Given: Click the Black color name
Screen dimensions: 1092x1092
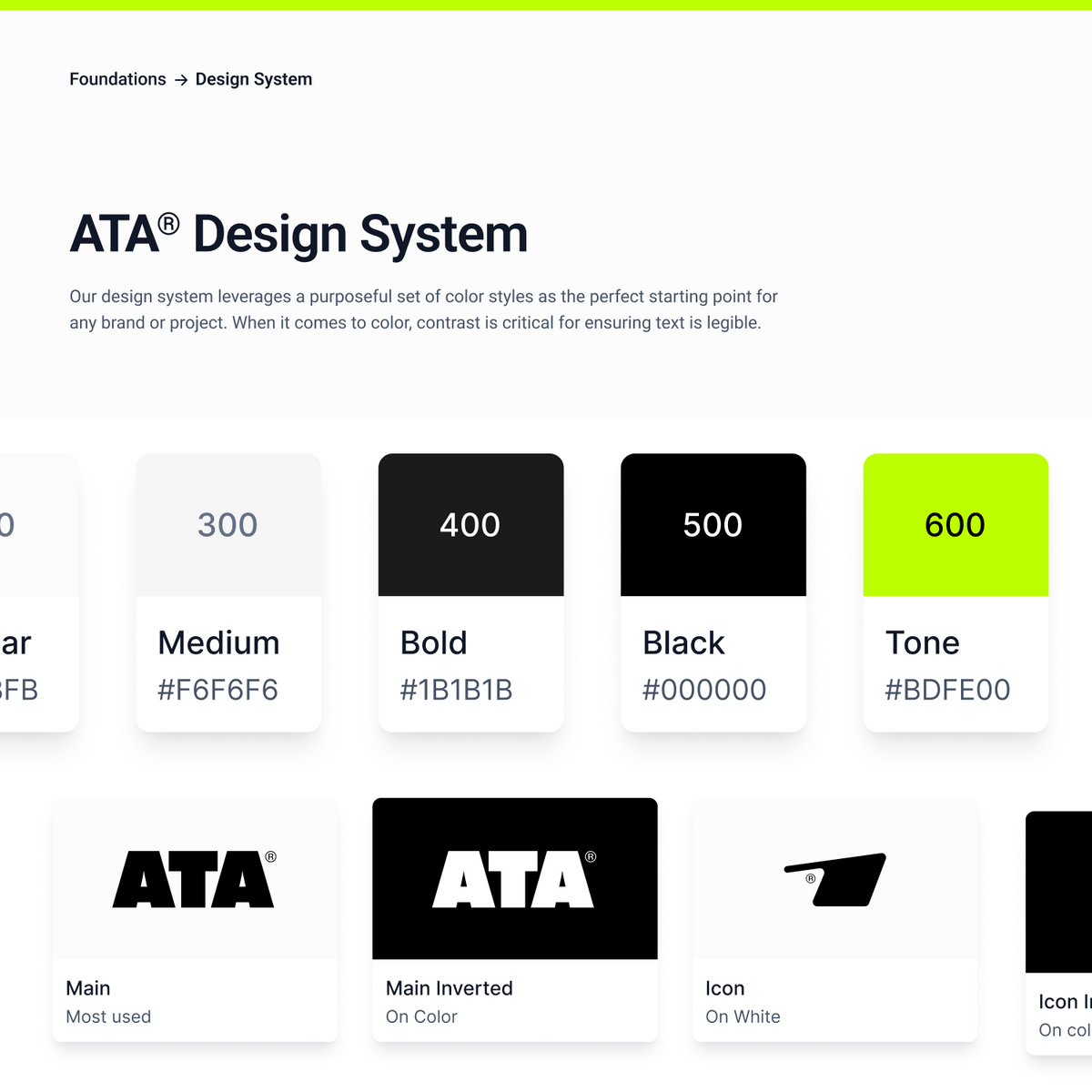Looking at the screenshot, I should coord(683,642).
